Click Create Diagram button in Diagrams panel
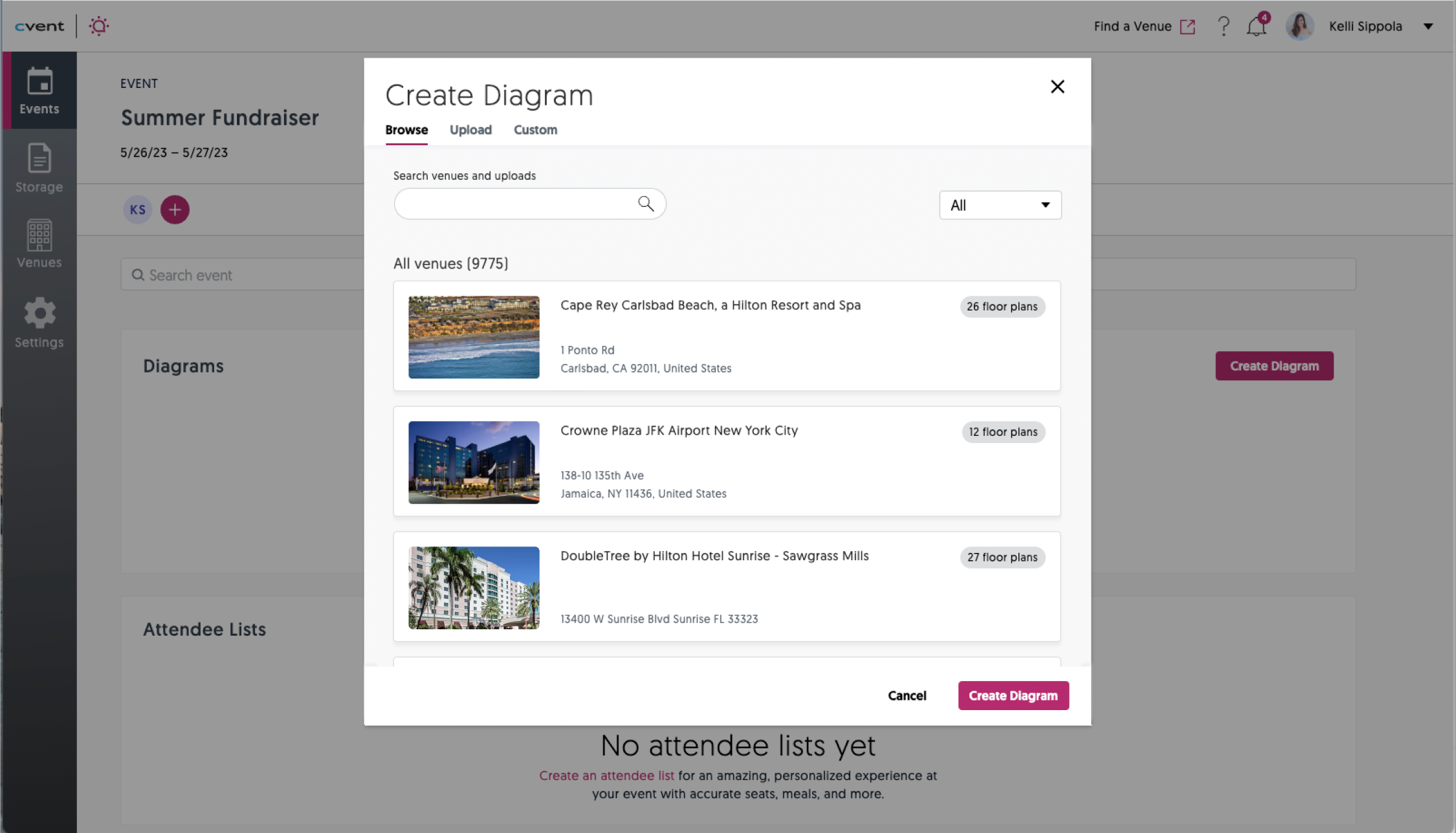 [x=1274, y=366]
